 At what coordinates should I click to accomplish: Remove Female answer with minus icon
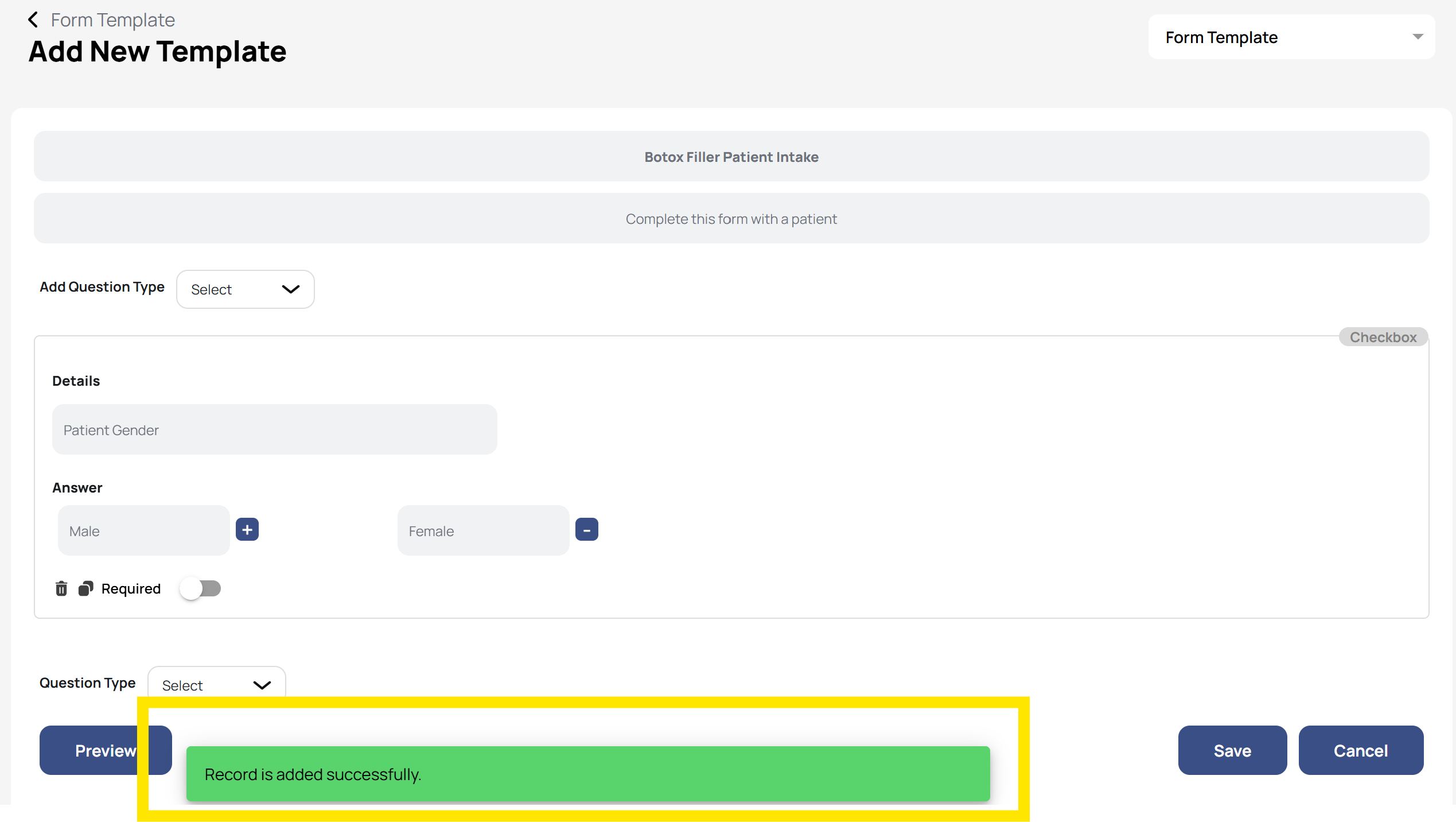click(x=586, y=529)
